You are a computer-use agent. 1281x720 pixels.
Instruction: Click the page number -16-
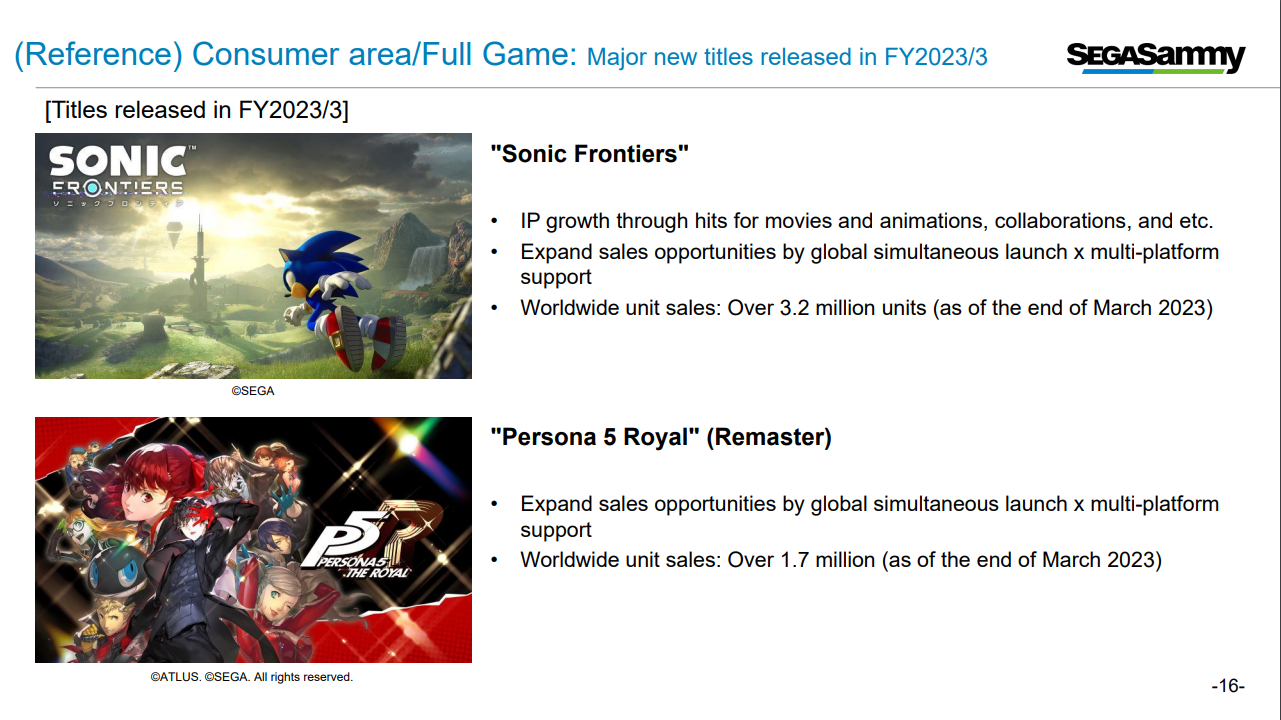pyautogui.click(x=1228, y=686)
